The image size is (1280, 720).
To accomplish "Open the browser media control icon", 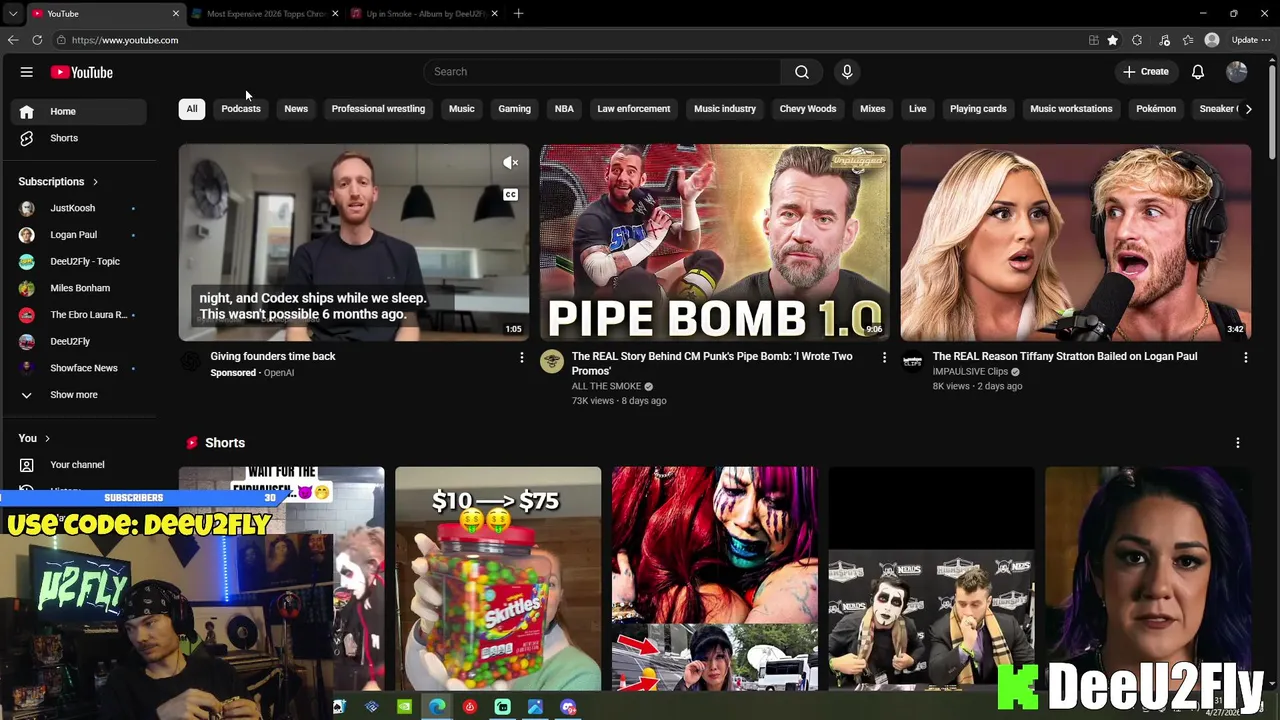I will (x=1164, y=40).
